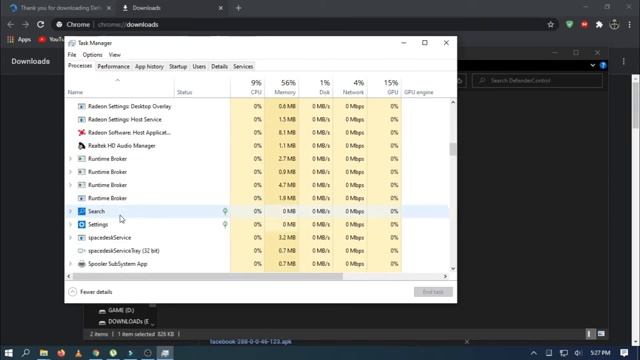Open the Chrome profile avatar icon

click(x=614, y=24)
